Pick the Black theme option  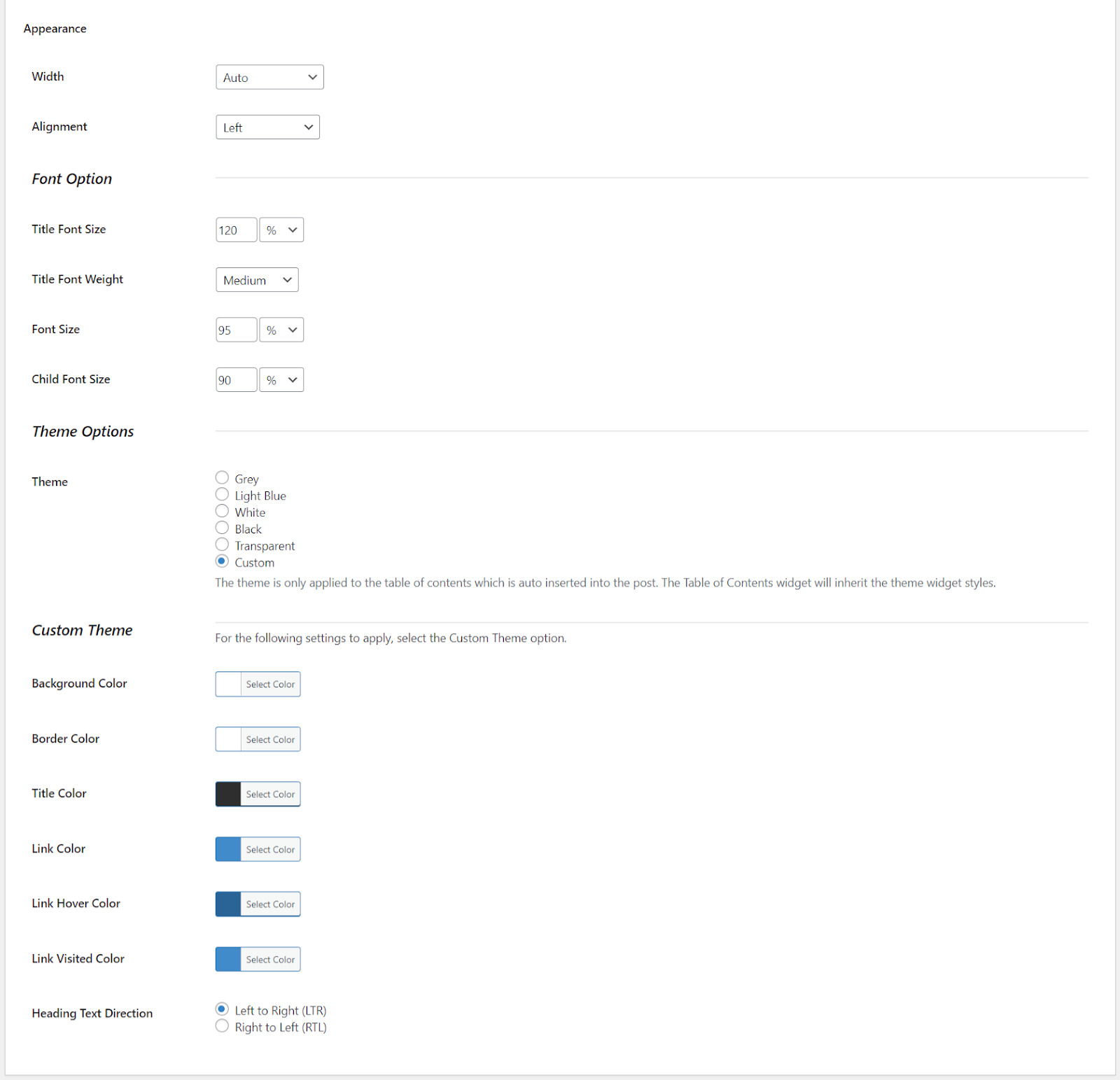223,528
